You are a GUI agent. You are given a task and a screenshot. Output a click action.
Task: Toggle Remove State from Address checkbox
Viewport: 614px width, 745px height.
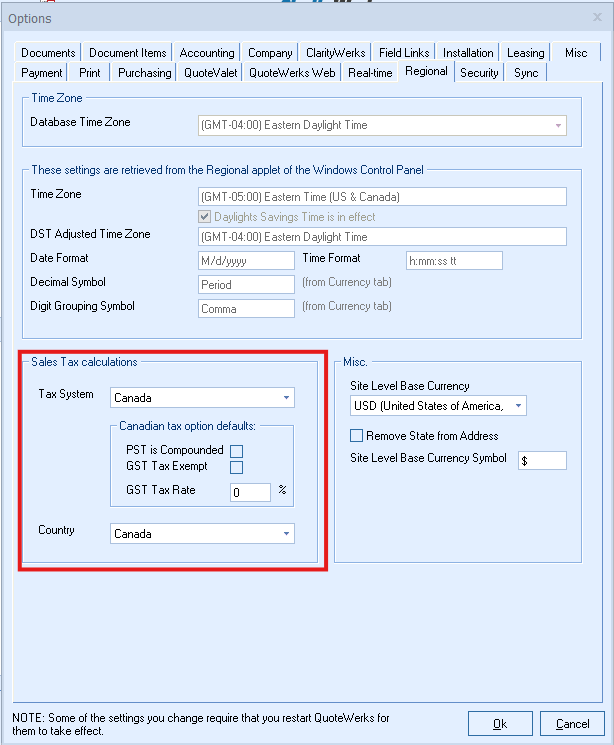click(356, 436)
